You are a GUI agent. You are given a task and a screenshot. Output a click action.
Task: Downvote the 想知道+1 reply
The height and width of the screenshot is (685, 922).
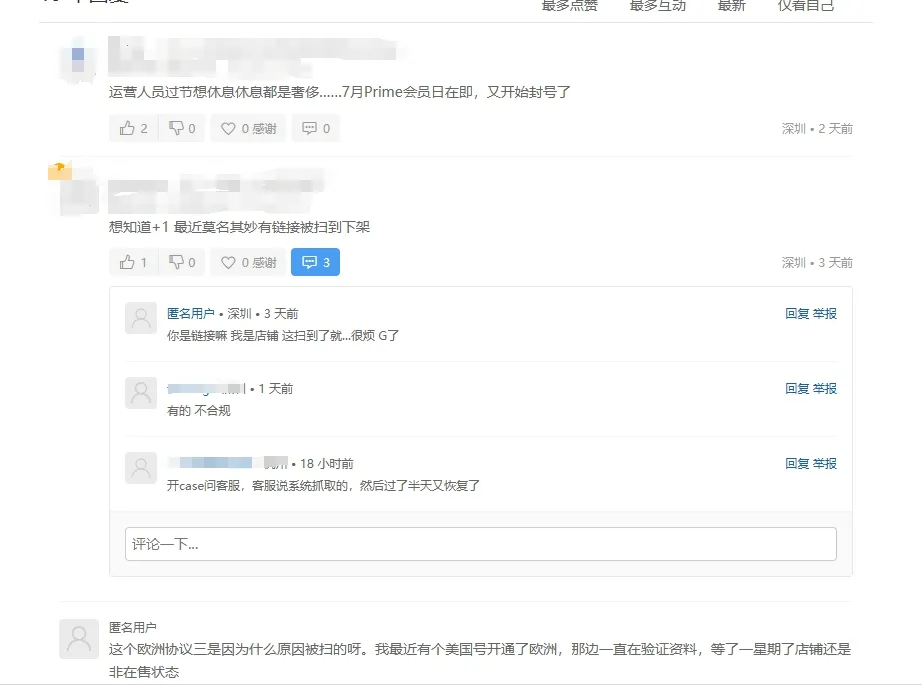pyautogui.click(x=182, y=262)
